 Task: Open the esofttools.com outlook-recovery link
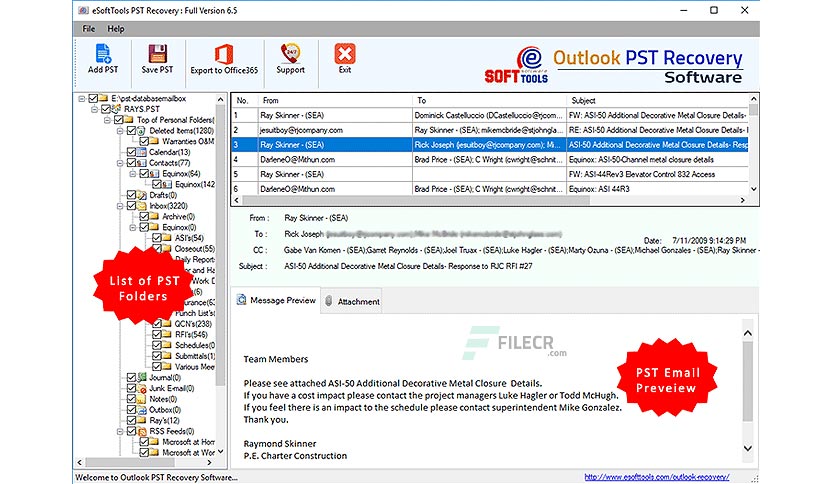(x=656, y=477)
